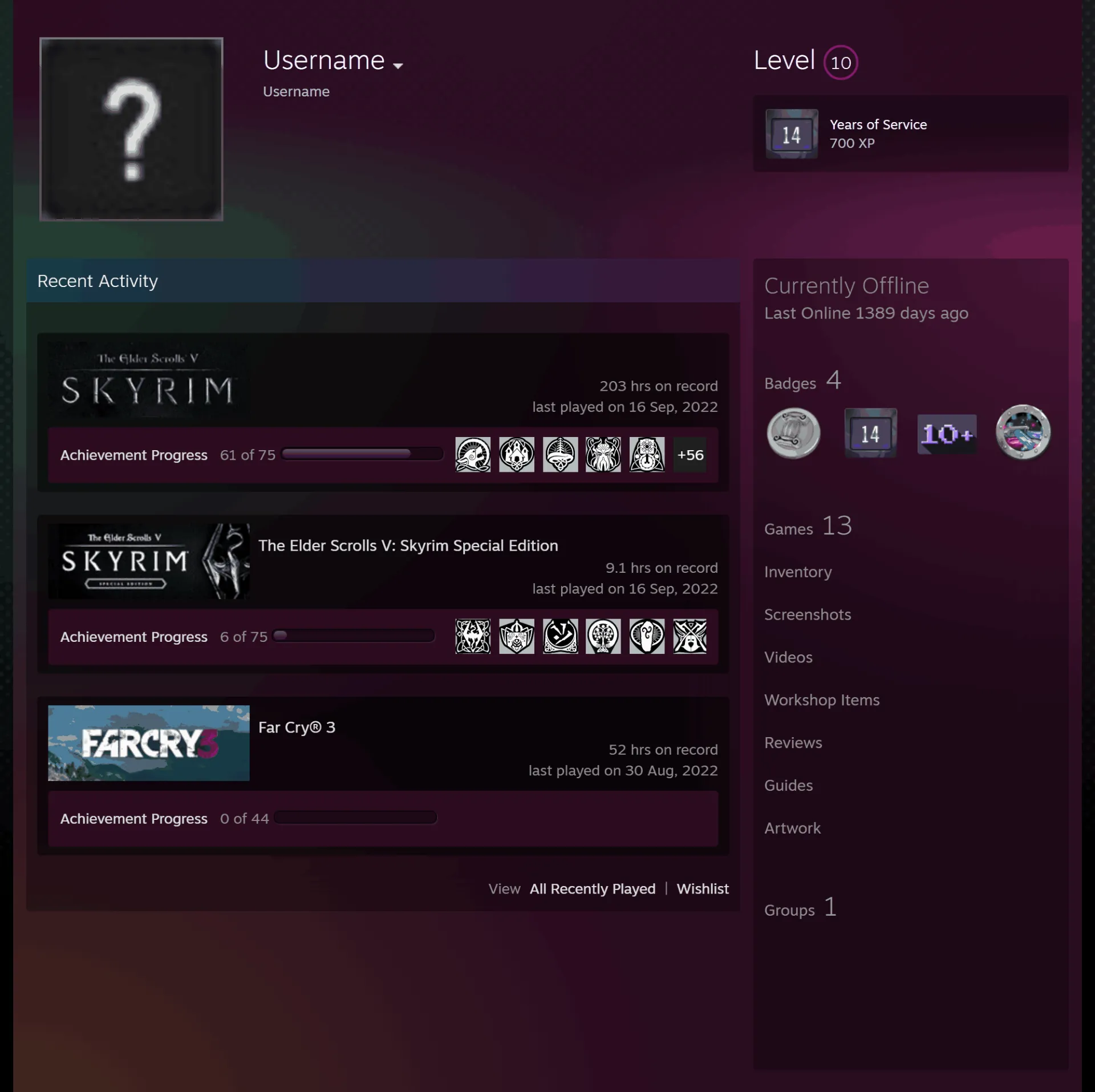Viewport: 1095px width, 1092px height.
Task: Click second achievement icon in 61 of 75 row
Action: [517, 455]
